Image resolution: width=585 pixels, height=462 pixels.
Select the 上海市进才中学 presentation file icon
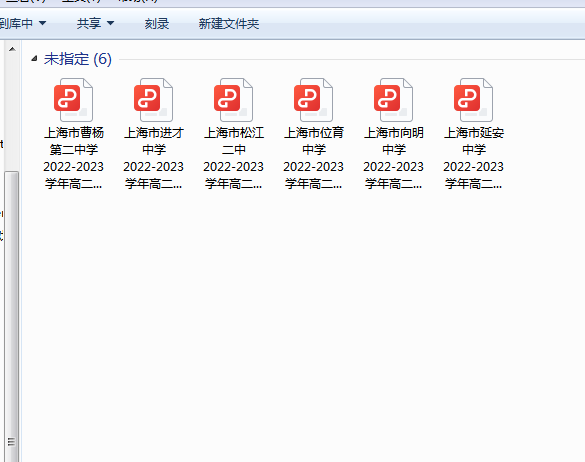coord(153,100)
